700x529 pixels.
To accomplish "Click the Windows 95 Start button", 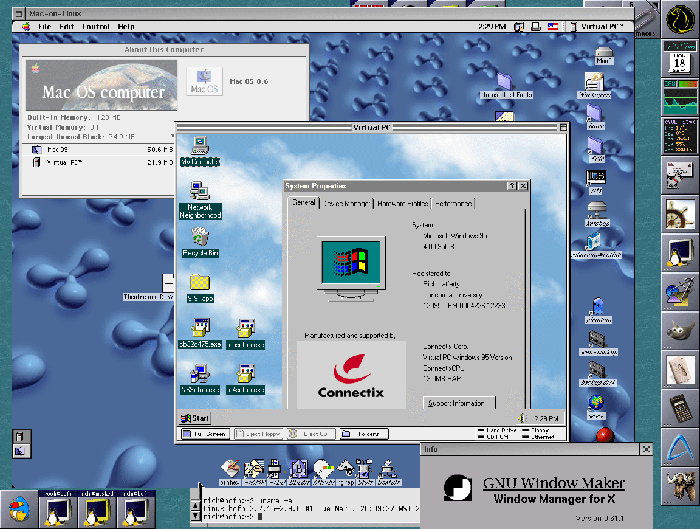I will pos(195,418).
